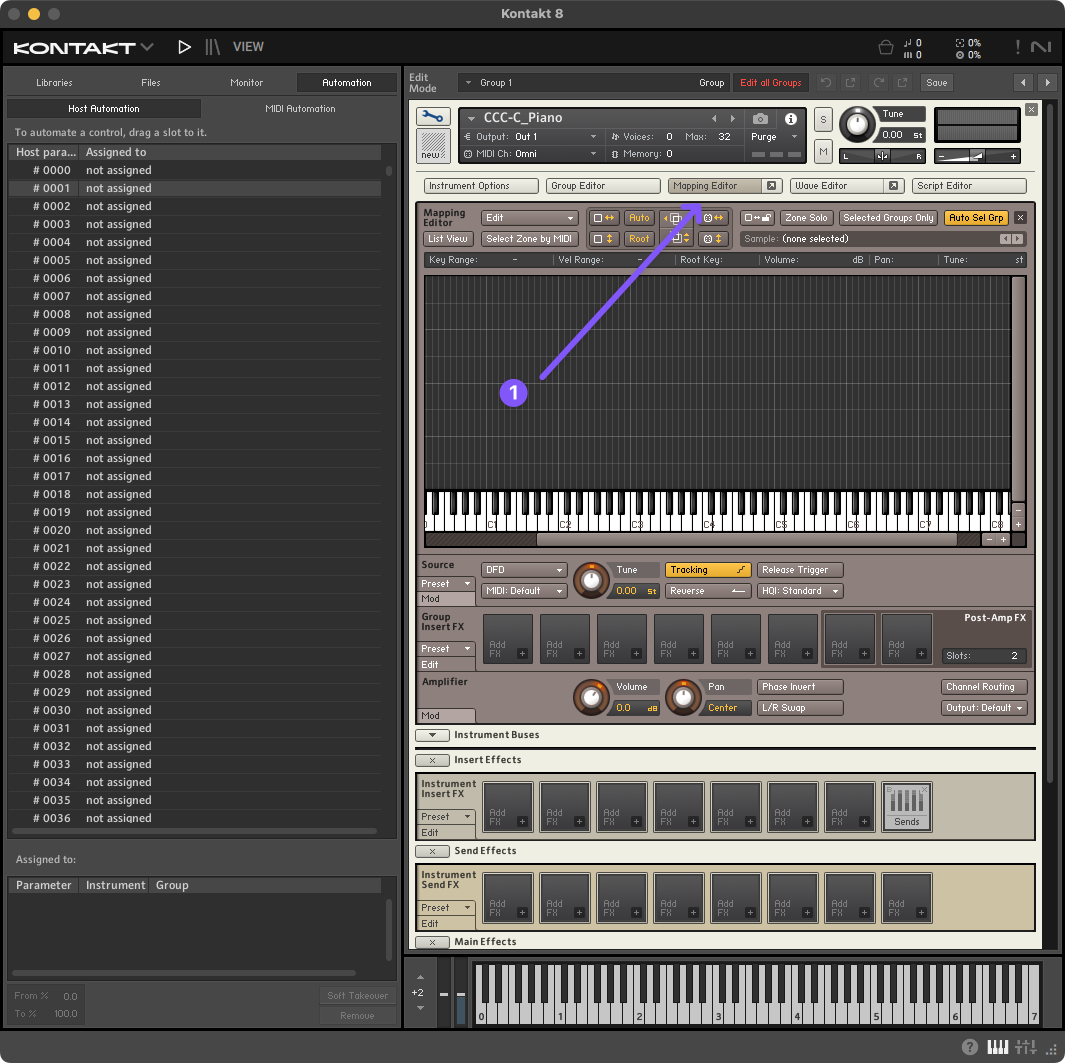The height and width of the screenshot is (1063, 1065).
Task: Open the Purge dropdown menu
Action: tap(774, 137)
